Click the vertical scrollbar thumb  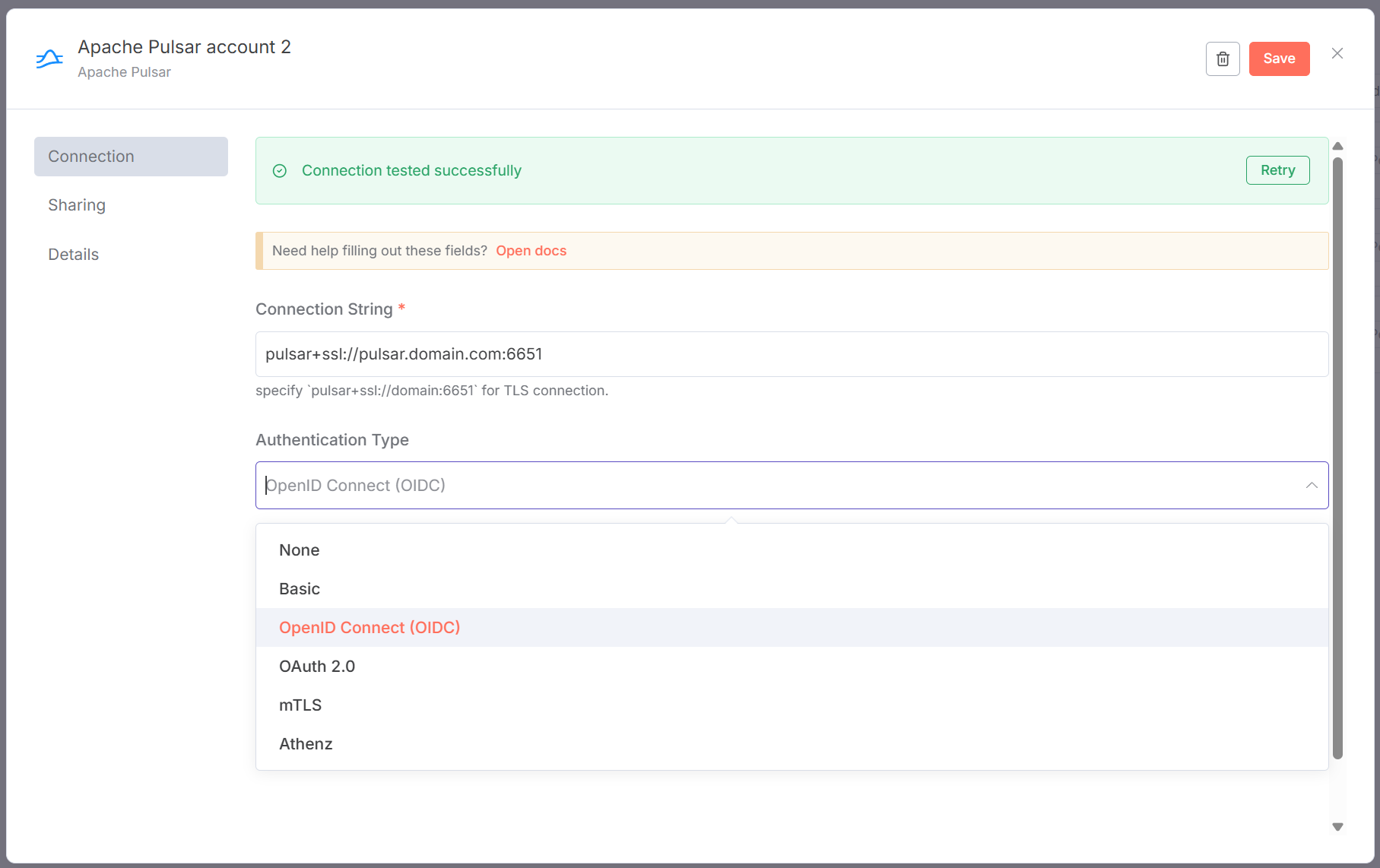click(x=1337, y=458)
